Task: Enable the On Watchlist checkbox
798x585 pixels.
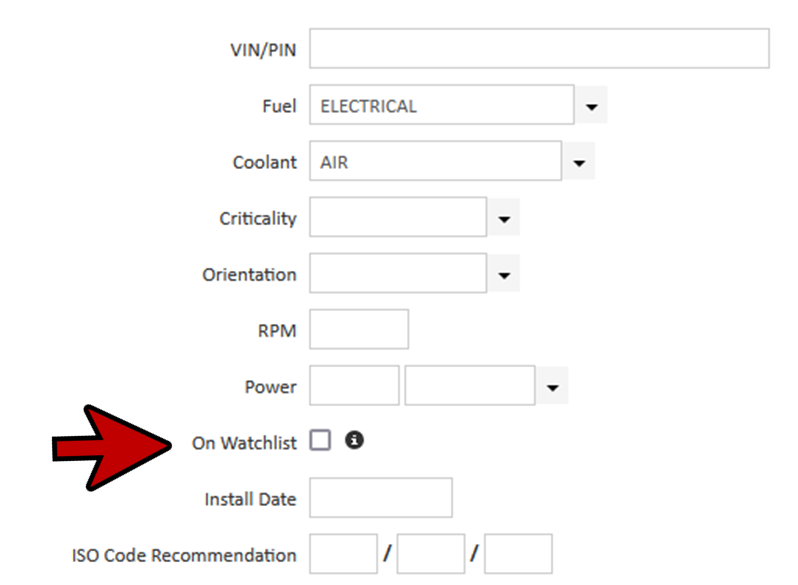Action: coord(320,441)
